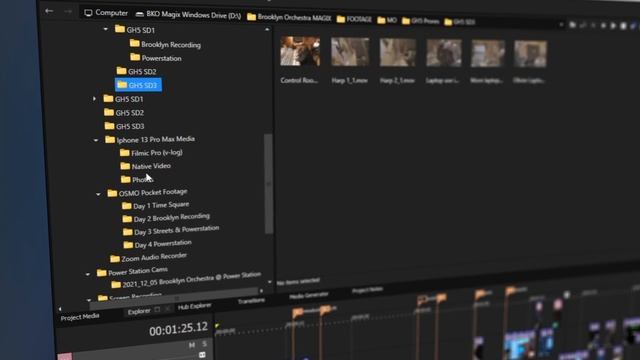Image resolution: width=640 pixels, height=360 pixels.
Task: Open the Day 1 Time Square folder
Action: click(x=156, y=205)
